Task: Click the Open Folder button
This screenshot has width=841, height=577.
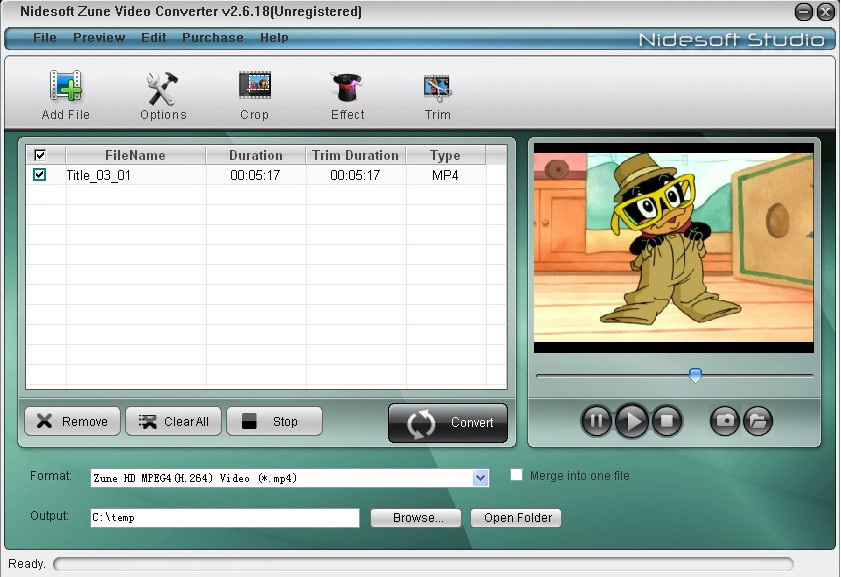Action: (x=516, y=517)
